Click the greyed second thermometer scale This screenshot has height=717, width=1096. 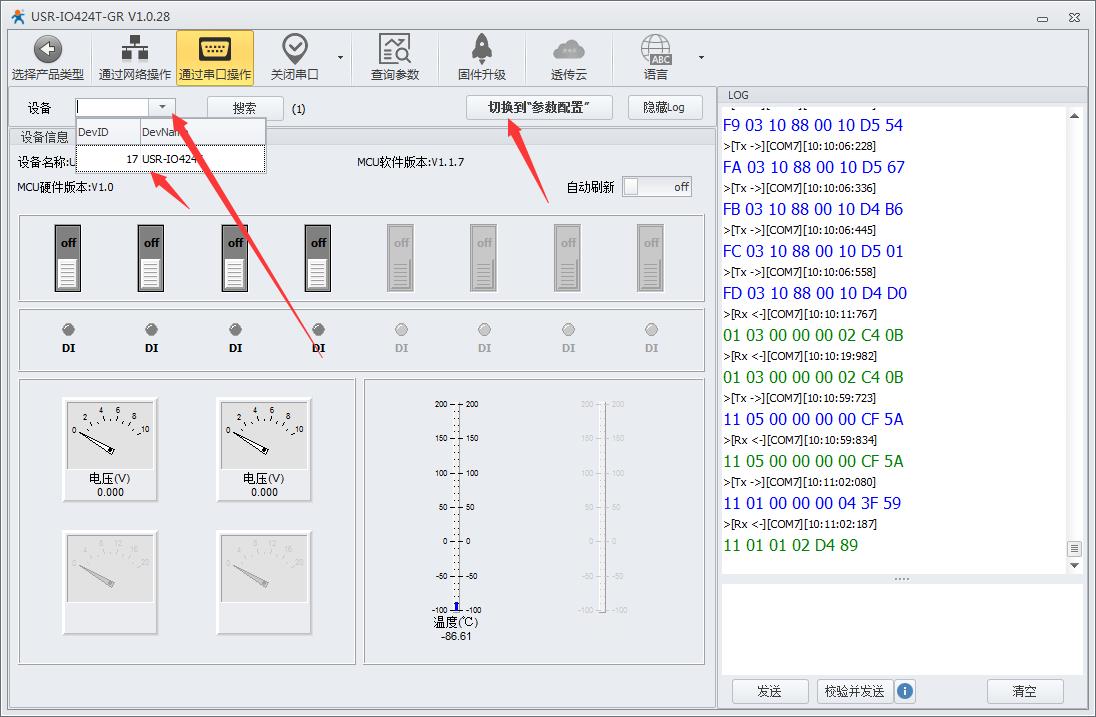(x=602, y=507)
